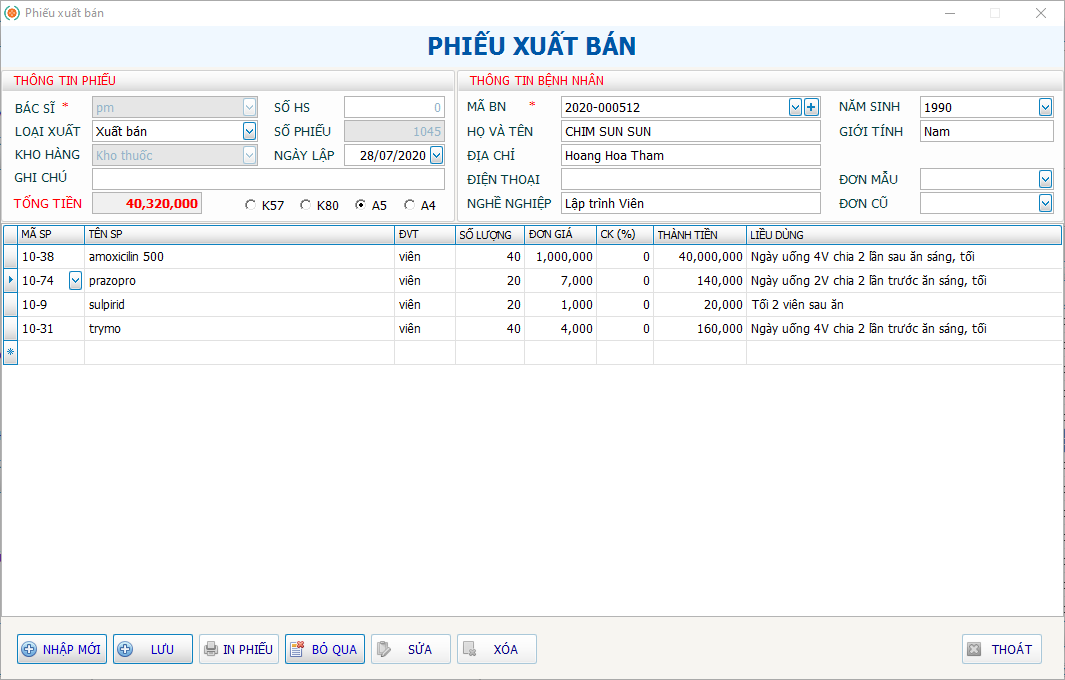Click the THOÁT exit button
1065x680 pixels.
coord(1002,649)
